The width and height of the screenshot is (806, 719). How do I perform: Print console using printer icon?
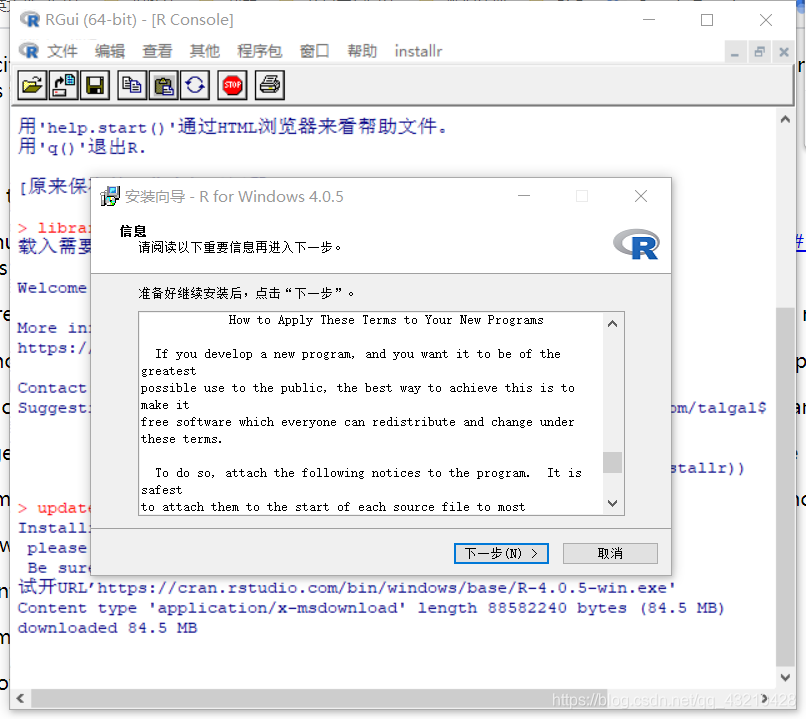270,85
